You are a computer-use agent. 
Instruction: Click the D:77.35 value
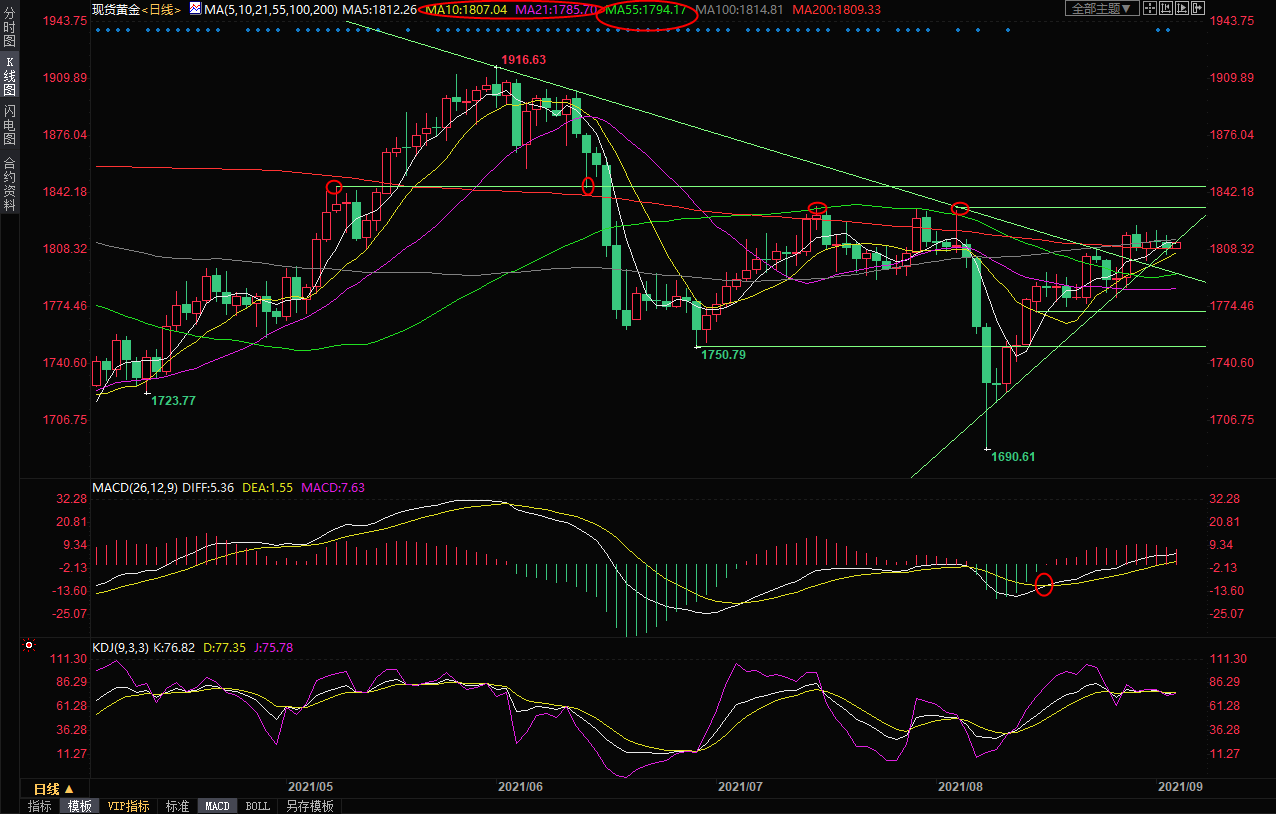tap(224, 648)
